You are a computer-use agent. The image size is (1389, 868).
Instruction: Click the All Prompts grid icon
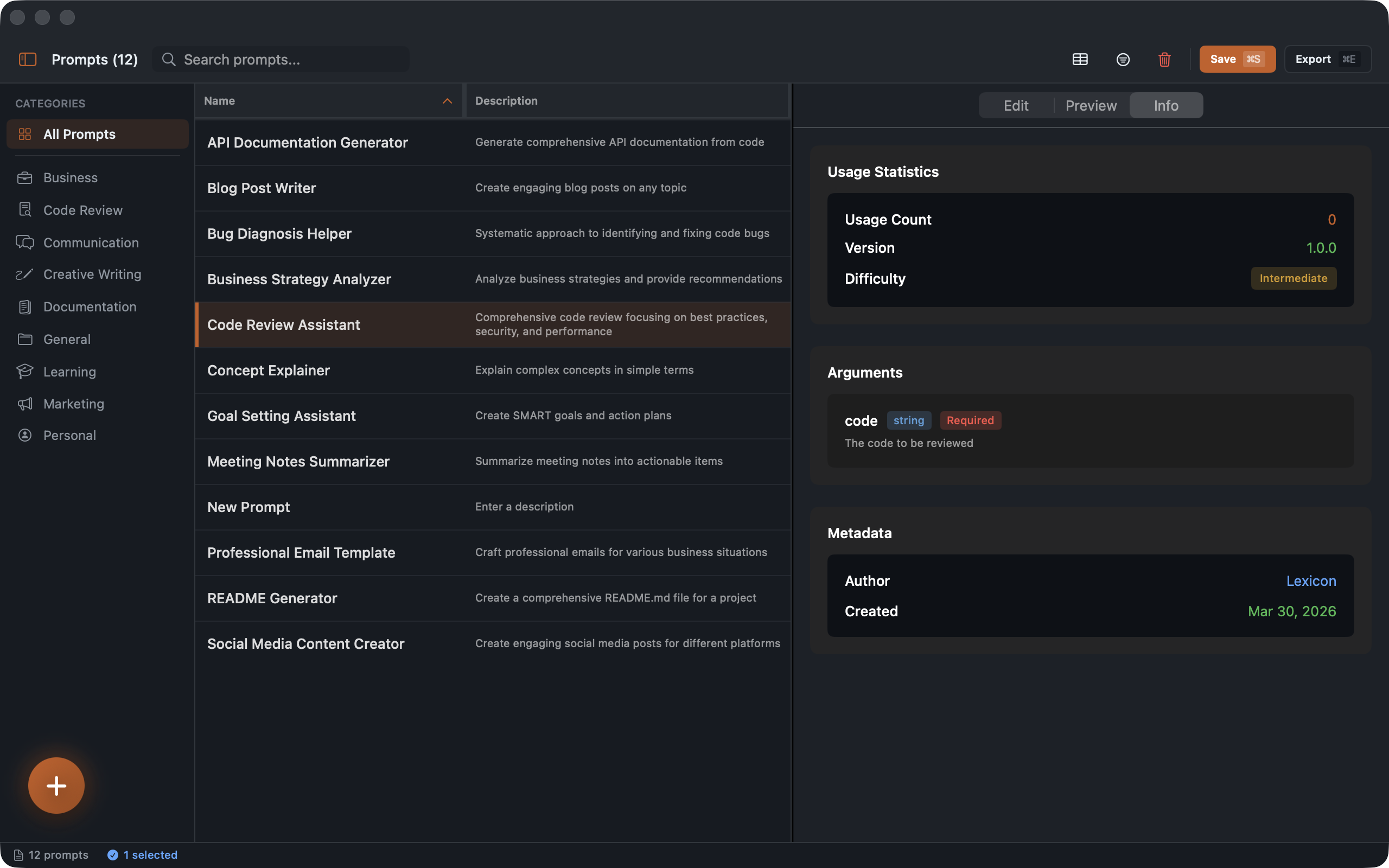24,134
